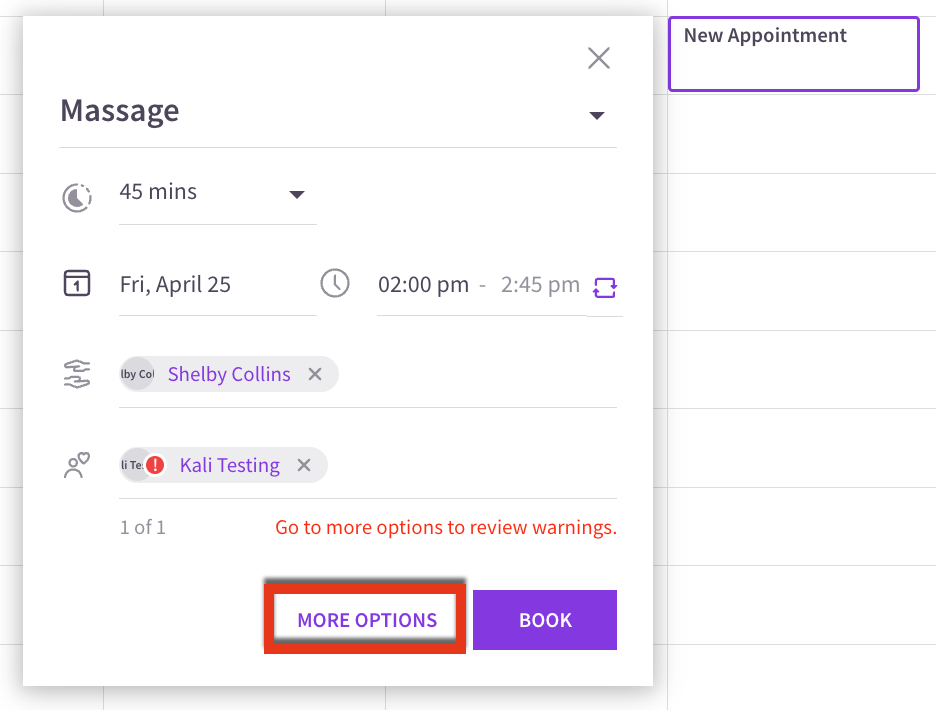
Task: Edit the 02:00 pm start time
Action: [423, 285]
